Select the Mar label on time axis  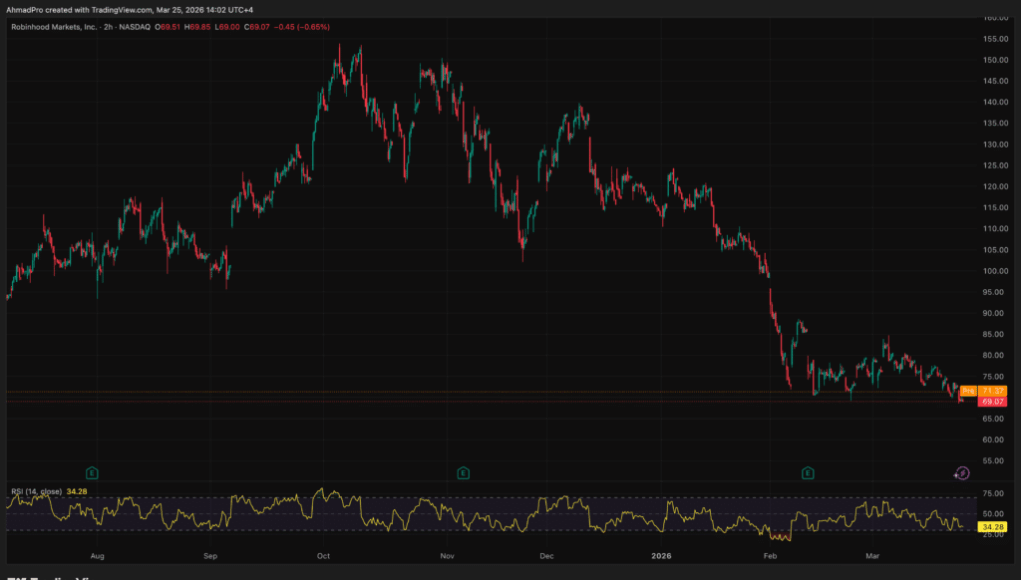click(x=872, y=554)
